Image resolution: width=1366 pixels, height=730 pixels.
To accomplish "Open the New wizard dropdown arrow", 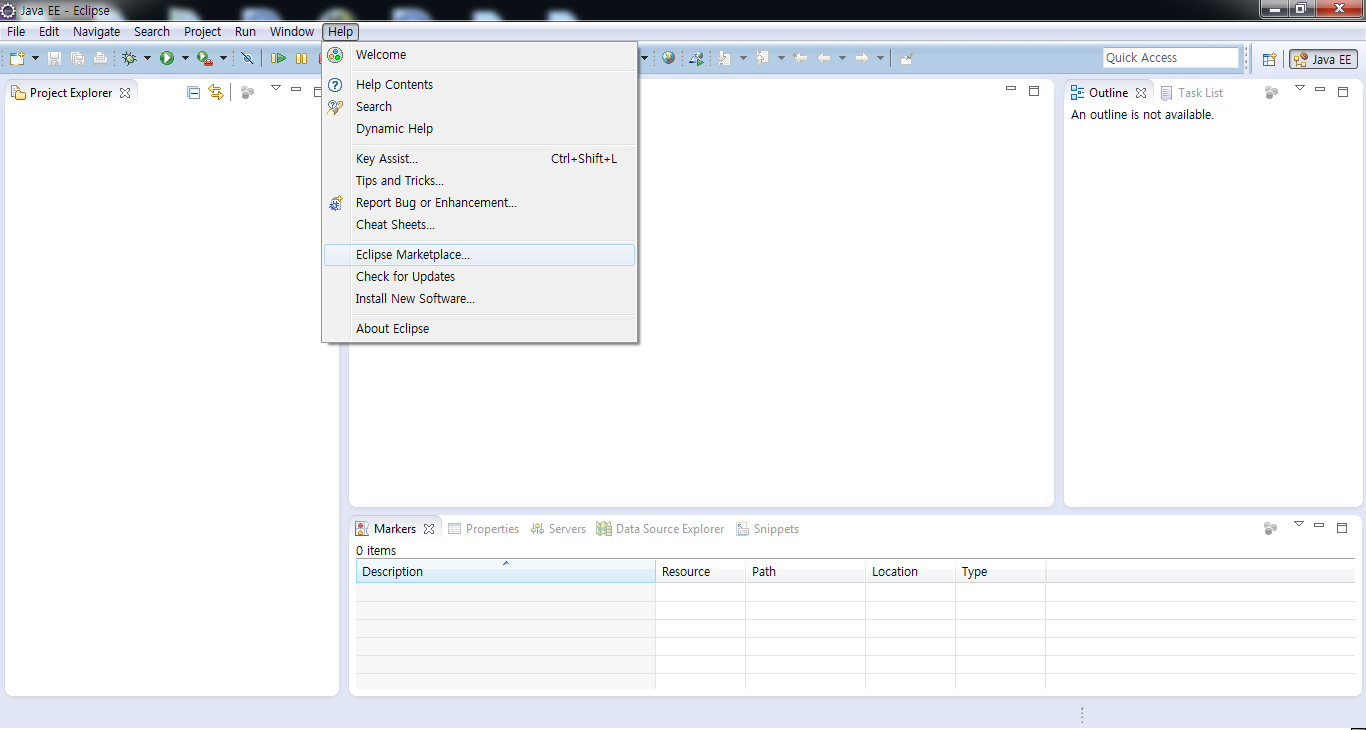I will tap(36, 58).
